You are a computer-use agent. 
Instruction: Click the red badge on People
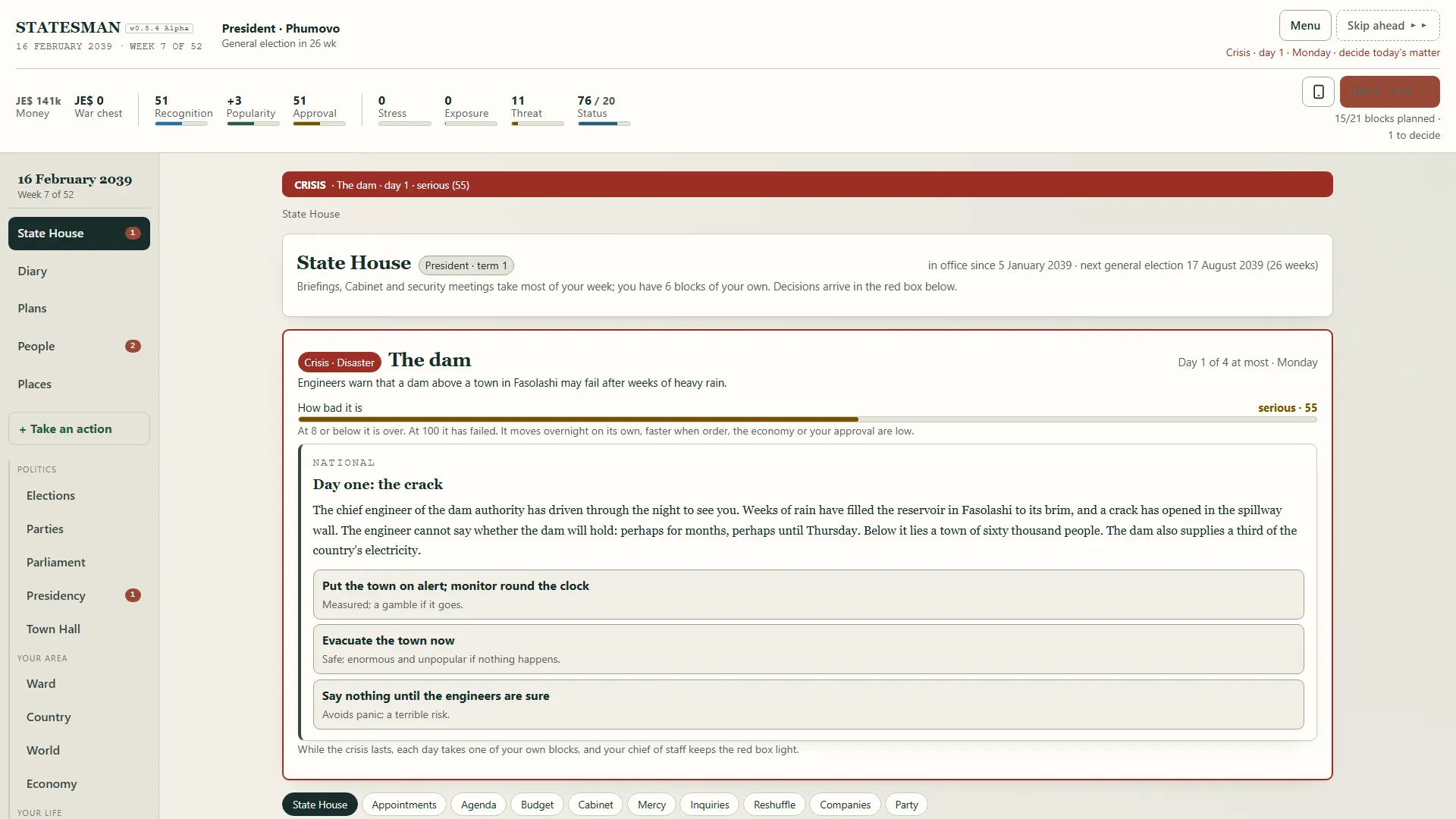(x=133, y=347)
